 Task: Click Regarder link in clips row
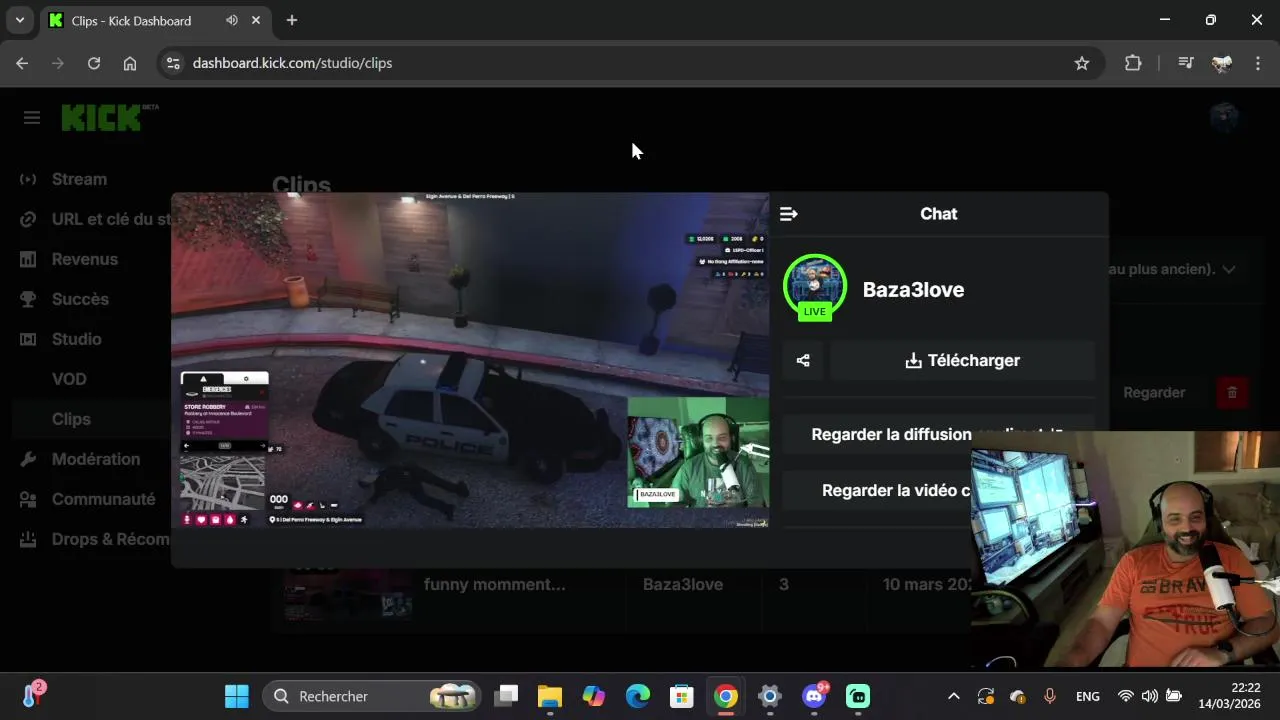[x=1154, y=393]
